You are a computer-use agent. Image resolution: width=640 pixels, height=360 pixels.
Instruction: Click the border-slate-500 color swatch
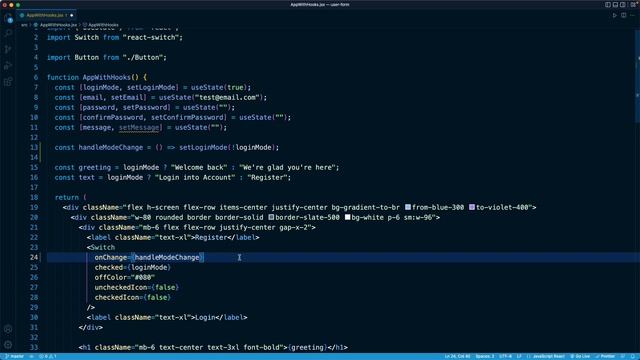(271, 217)
